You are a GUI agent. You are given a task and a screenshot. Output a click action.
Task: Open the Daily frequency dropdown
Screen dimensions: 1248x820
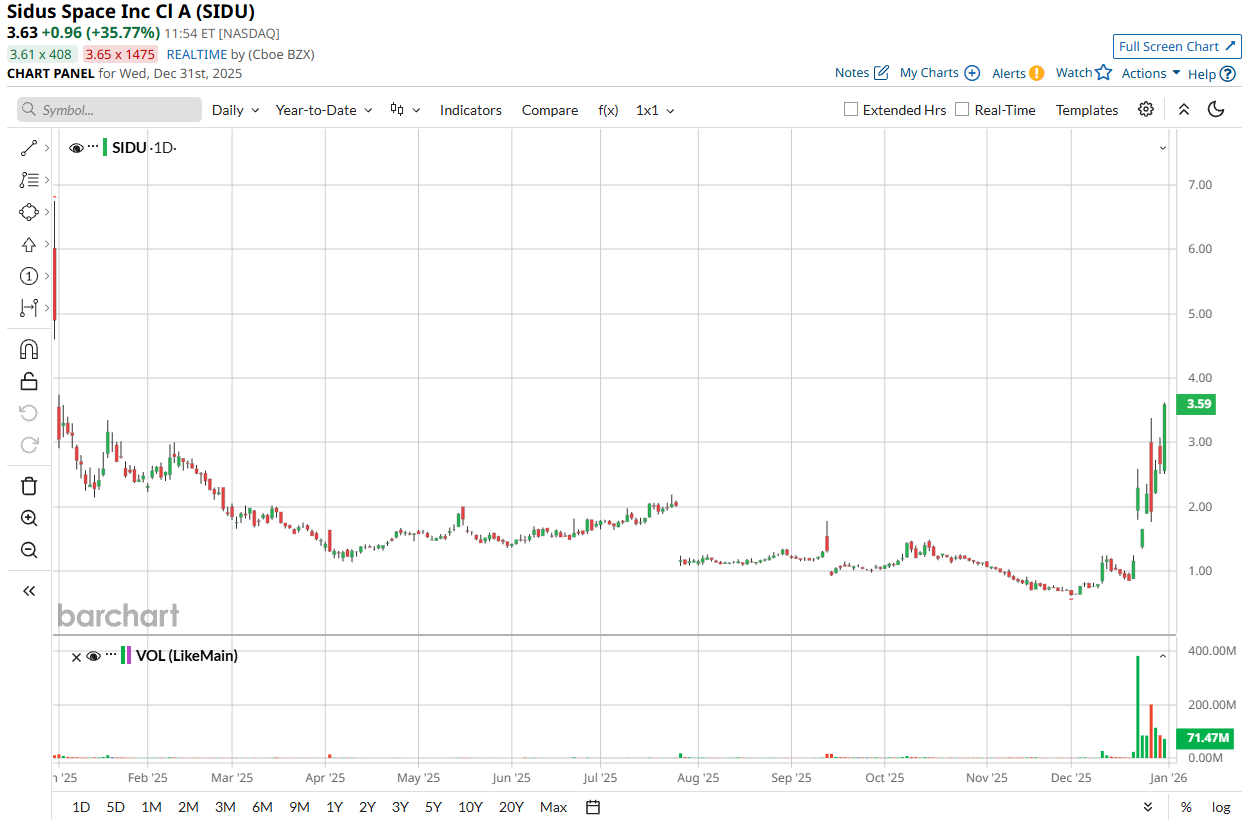pyautogui.click(x=235, y=110)
